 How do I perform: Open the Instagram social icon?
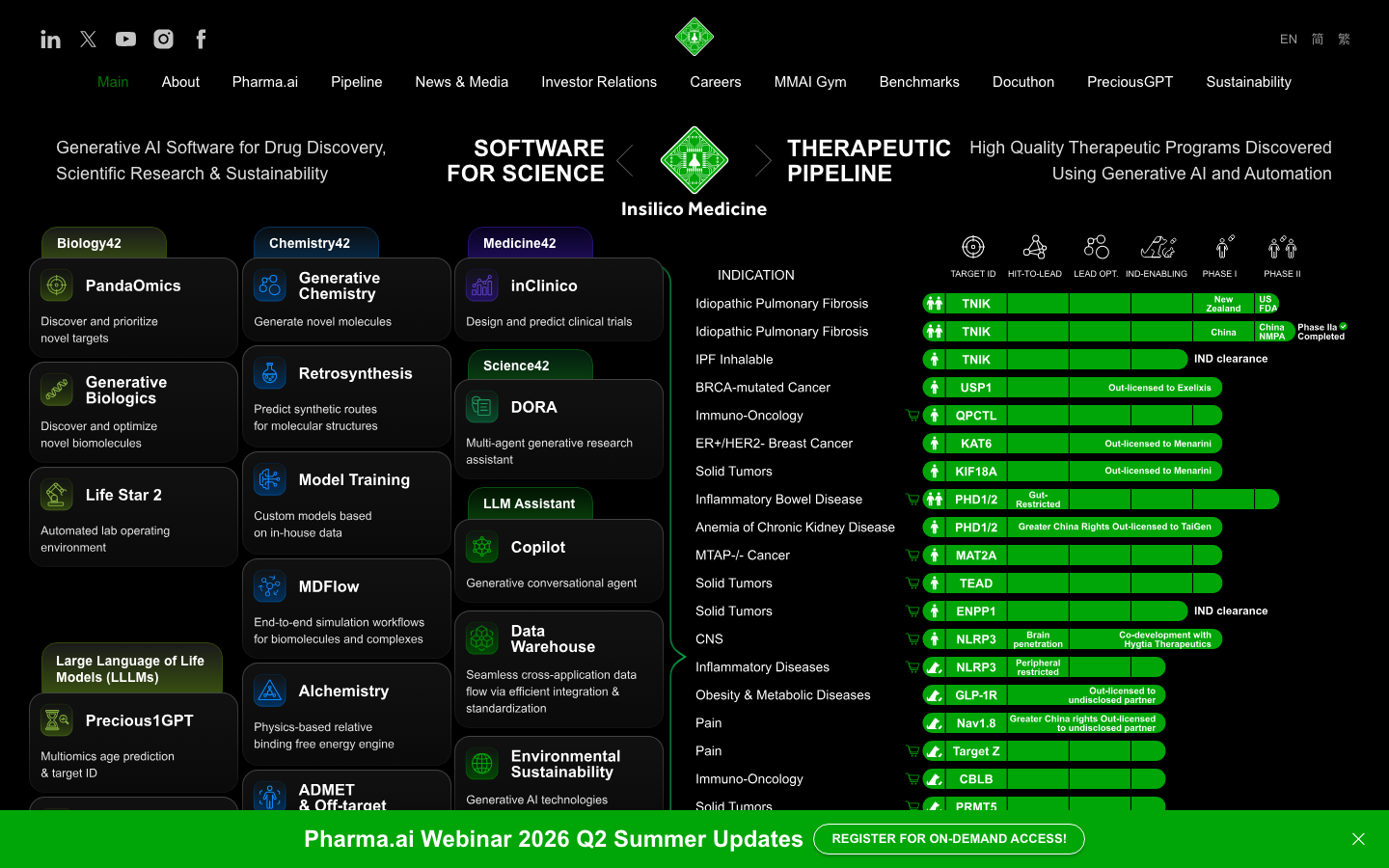164,39
